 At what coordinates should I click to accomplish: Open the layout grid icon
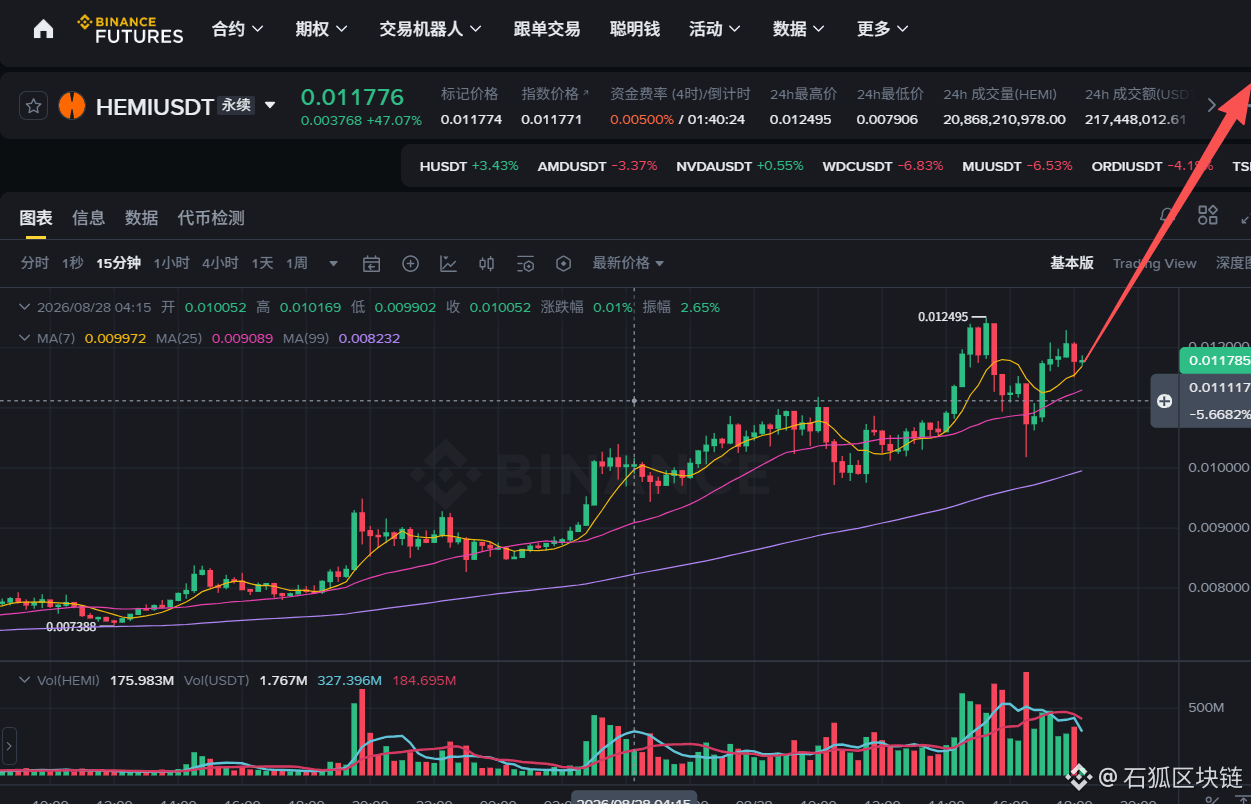pyautogui.click(x=1208, y=215)
